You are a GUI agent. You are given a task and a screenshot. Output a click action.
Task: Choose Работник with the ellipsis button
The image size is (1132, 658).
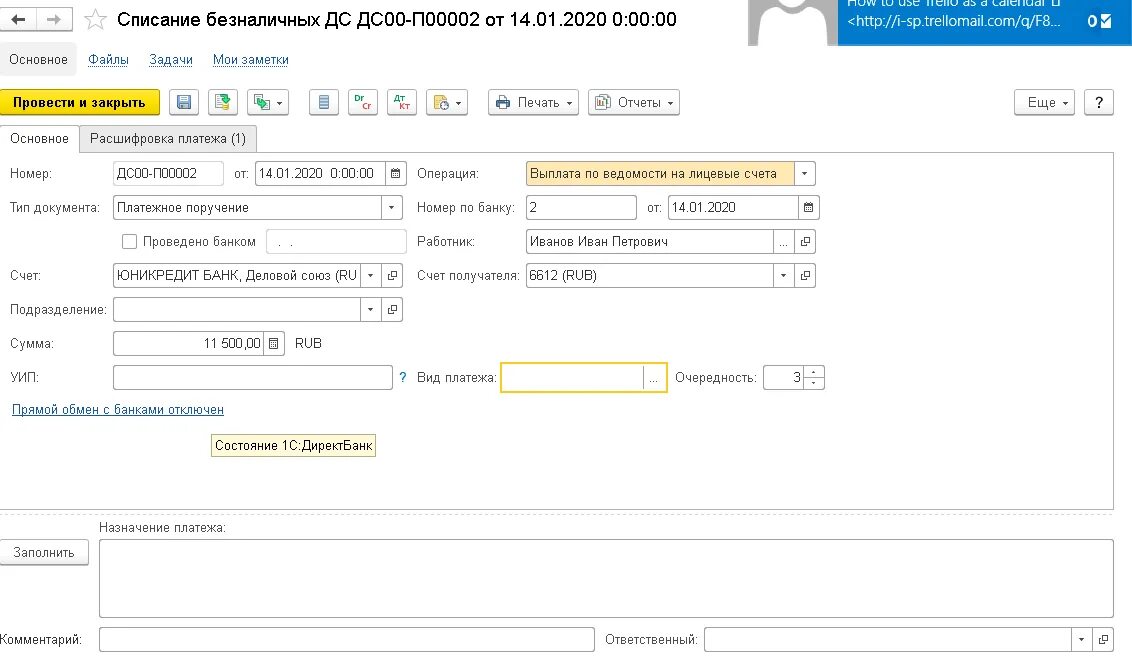pos(783,241)
